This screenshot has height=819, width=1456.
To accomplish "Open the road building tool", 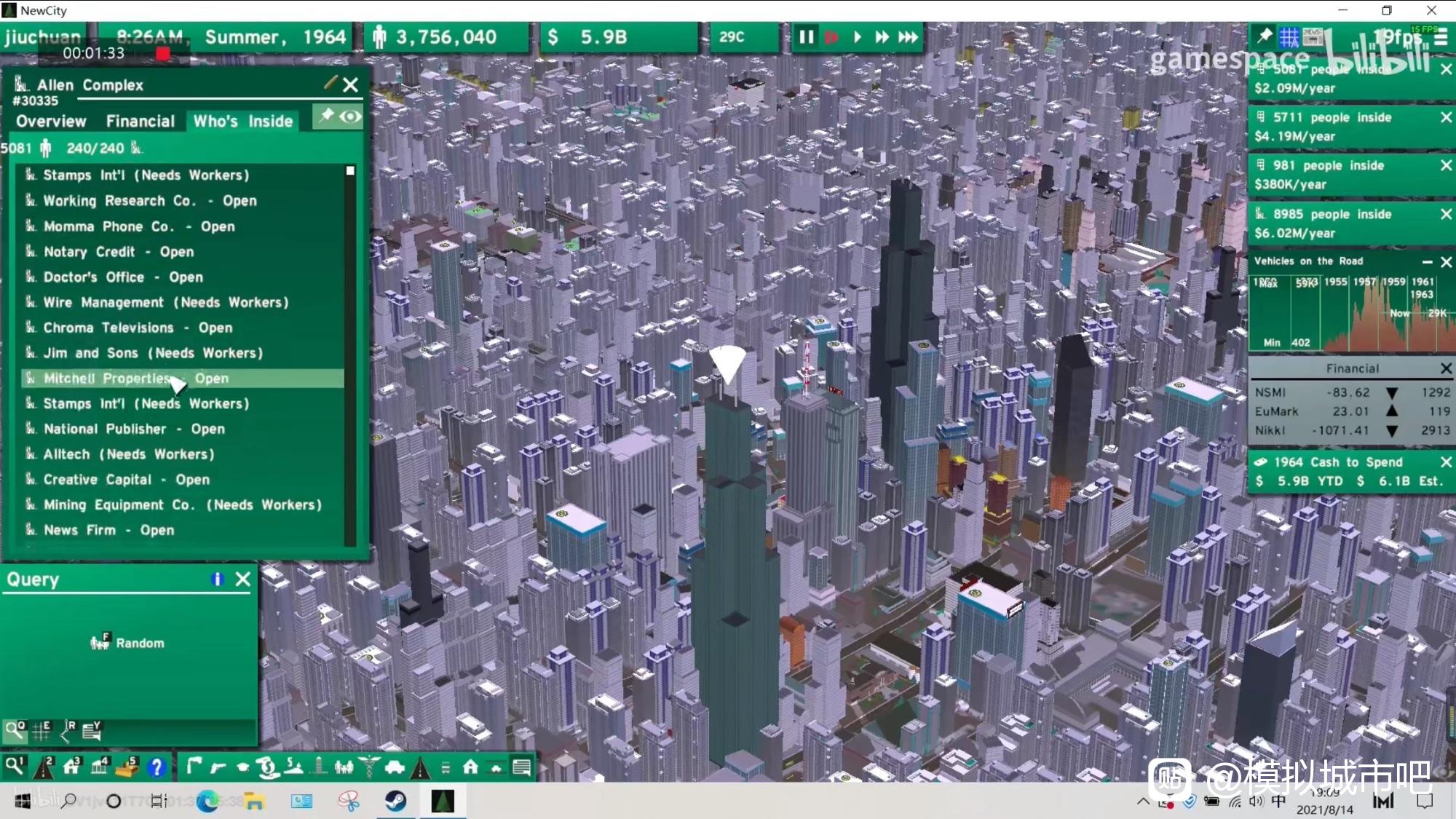I will click(x=44, y=767).
